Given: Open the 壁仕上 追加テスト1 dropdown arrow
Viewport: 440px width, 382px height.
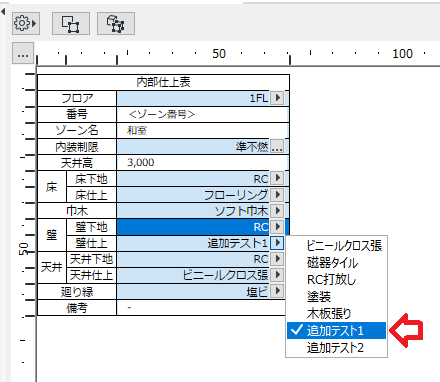Looking at the screenshot, I should click(x=277, y=243).
